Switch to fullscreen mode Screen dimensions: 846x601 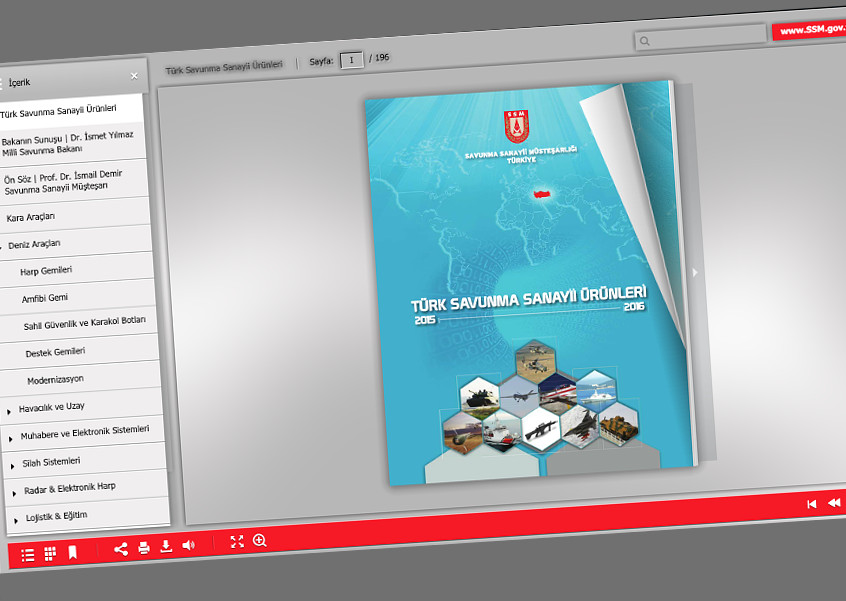(x=237, y=542)
